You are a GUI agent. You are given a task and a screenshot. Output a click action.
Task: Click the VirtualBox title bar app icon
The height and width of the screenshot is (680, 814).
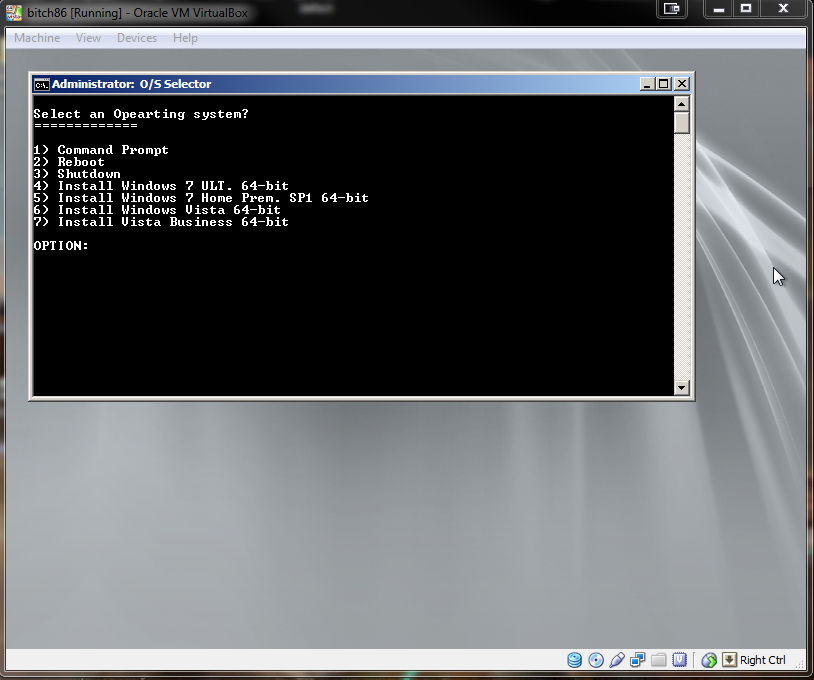click(14, 12)
